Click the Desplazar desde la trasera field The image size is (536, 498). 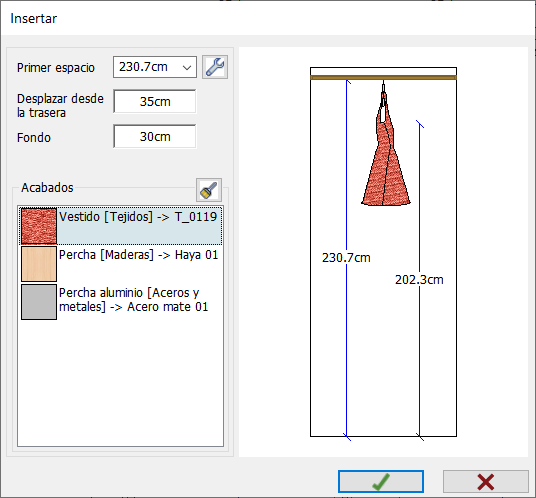tap(155, 102)
